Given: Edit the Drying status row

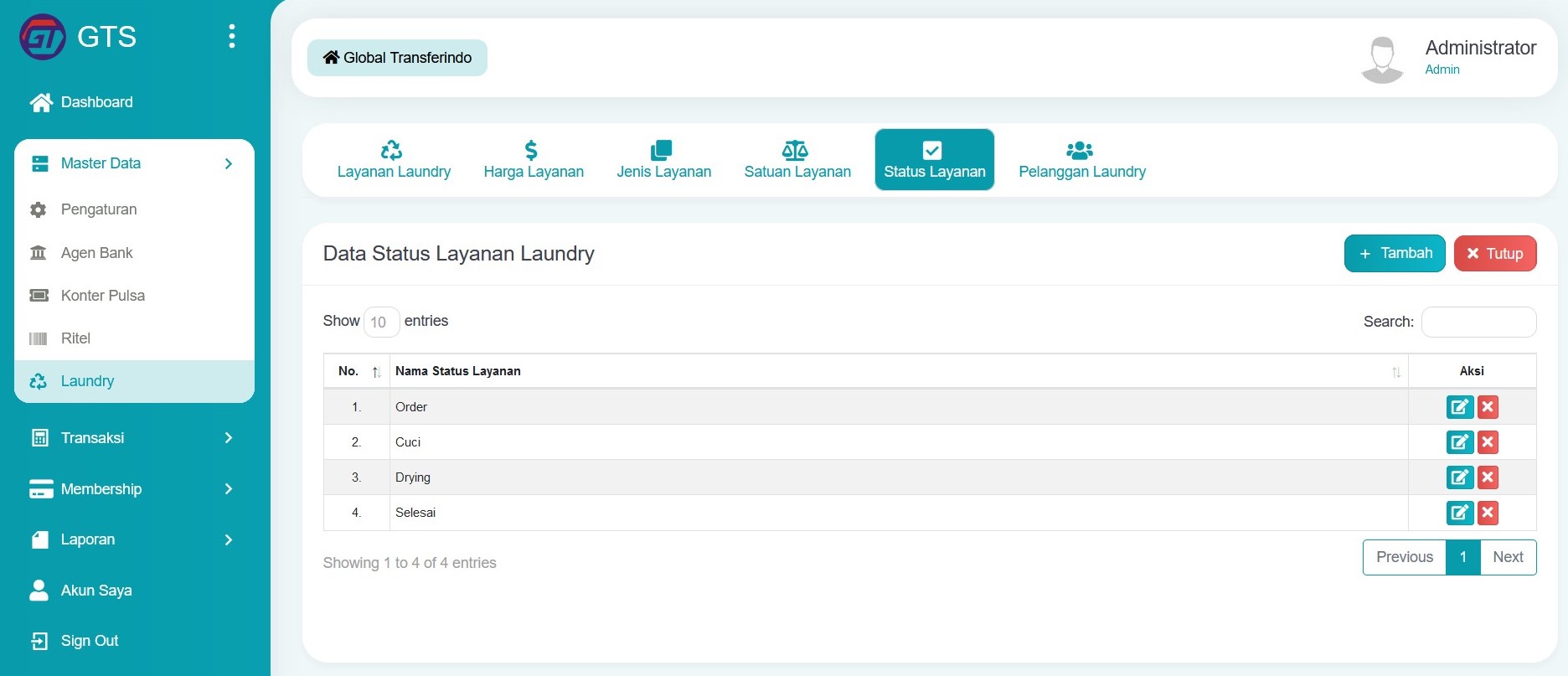Looking at the screenshot, I should [x=1460, y=477].
